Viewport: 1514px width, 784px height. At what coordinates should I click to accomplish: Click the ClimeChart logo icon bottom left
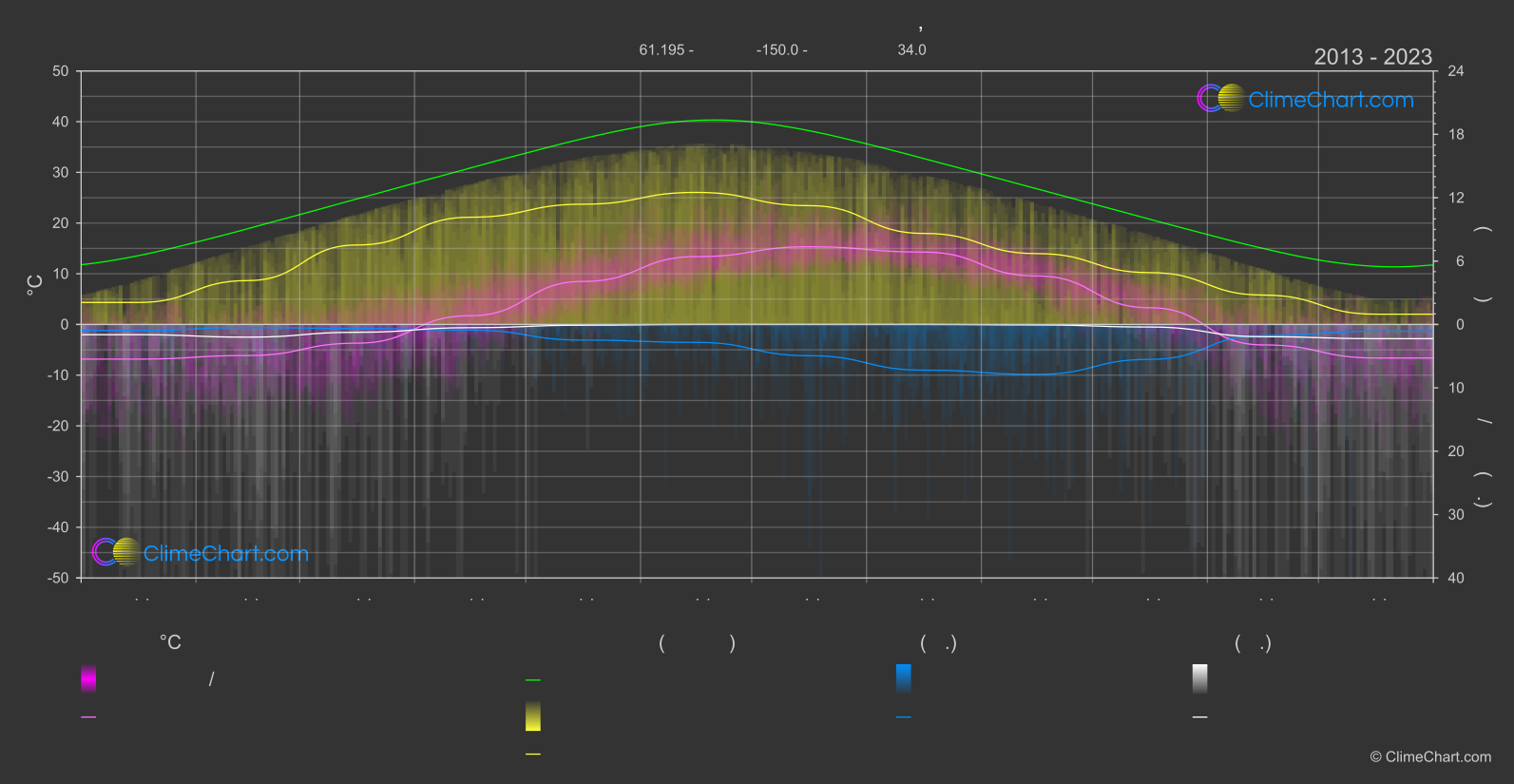116,552
